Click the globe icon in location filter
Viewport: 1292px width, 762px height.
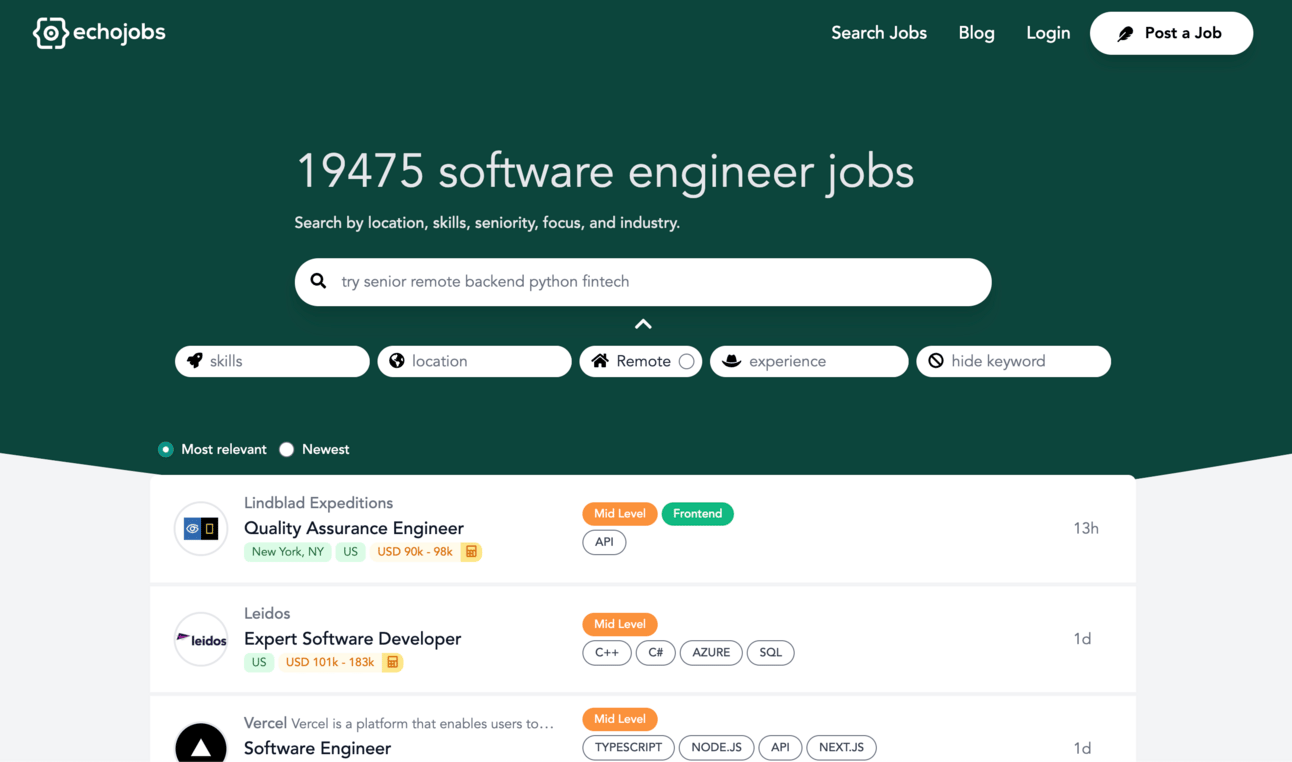(x=397, y=361)
